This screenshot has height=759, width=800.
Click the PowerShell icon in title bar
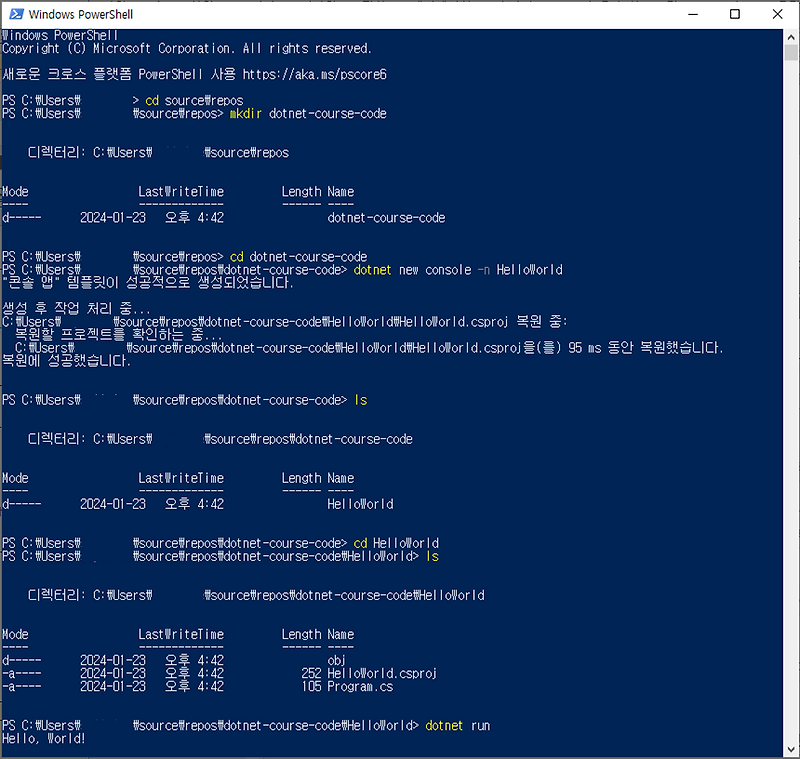pos(16,14)
